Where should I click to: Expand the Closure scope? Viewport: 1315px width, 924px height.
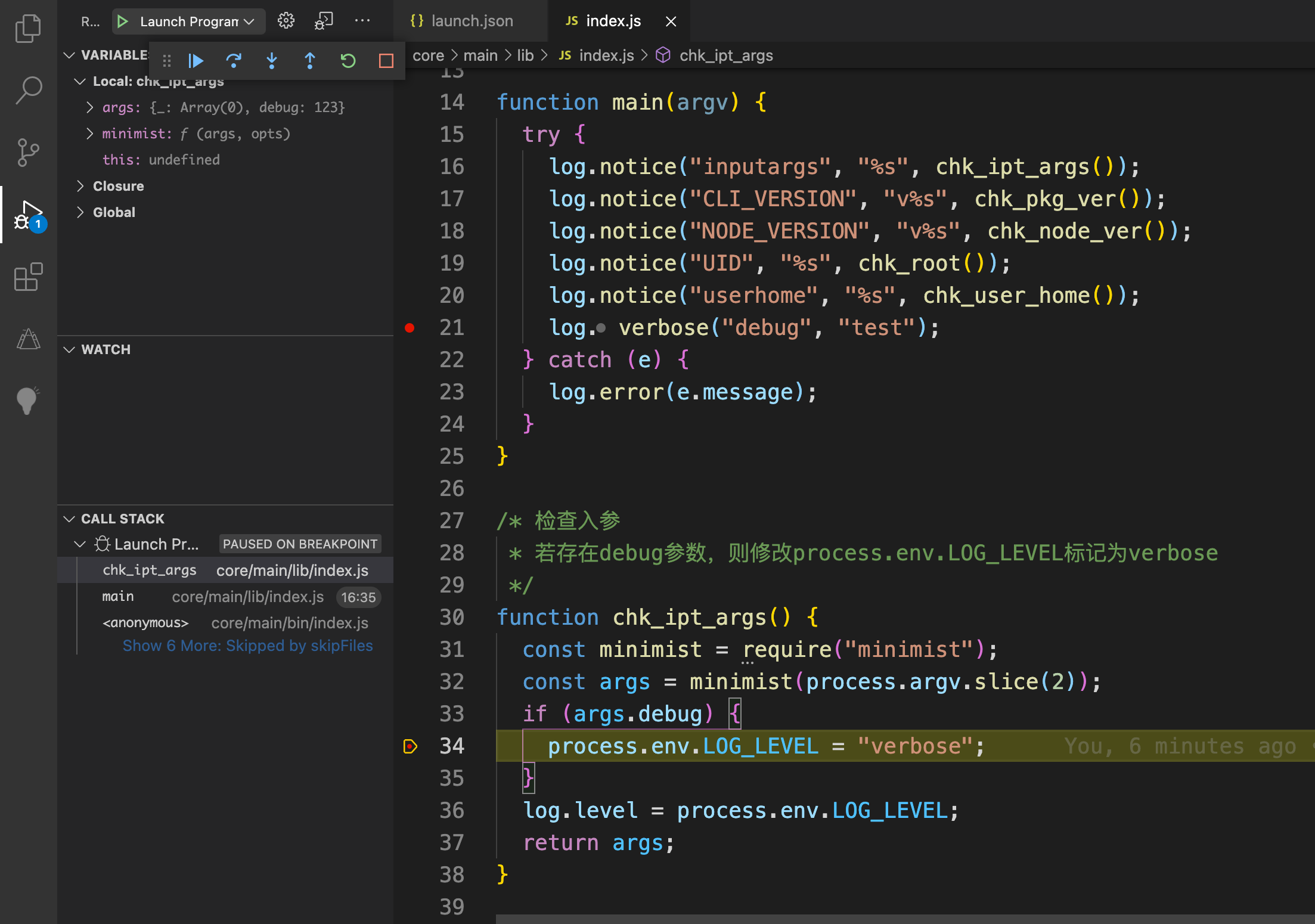pyautogui.click(x=80, y=186)
